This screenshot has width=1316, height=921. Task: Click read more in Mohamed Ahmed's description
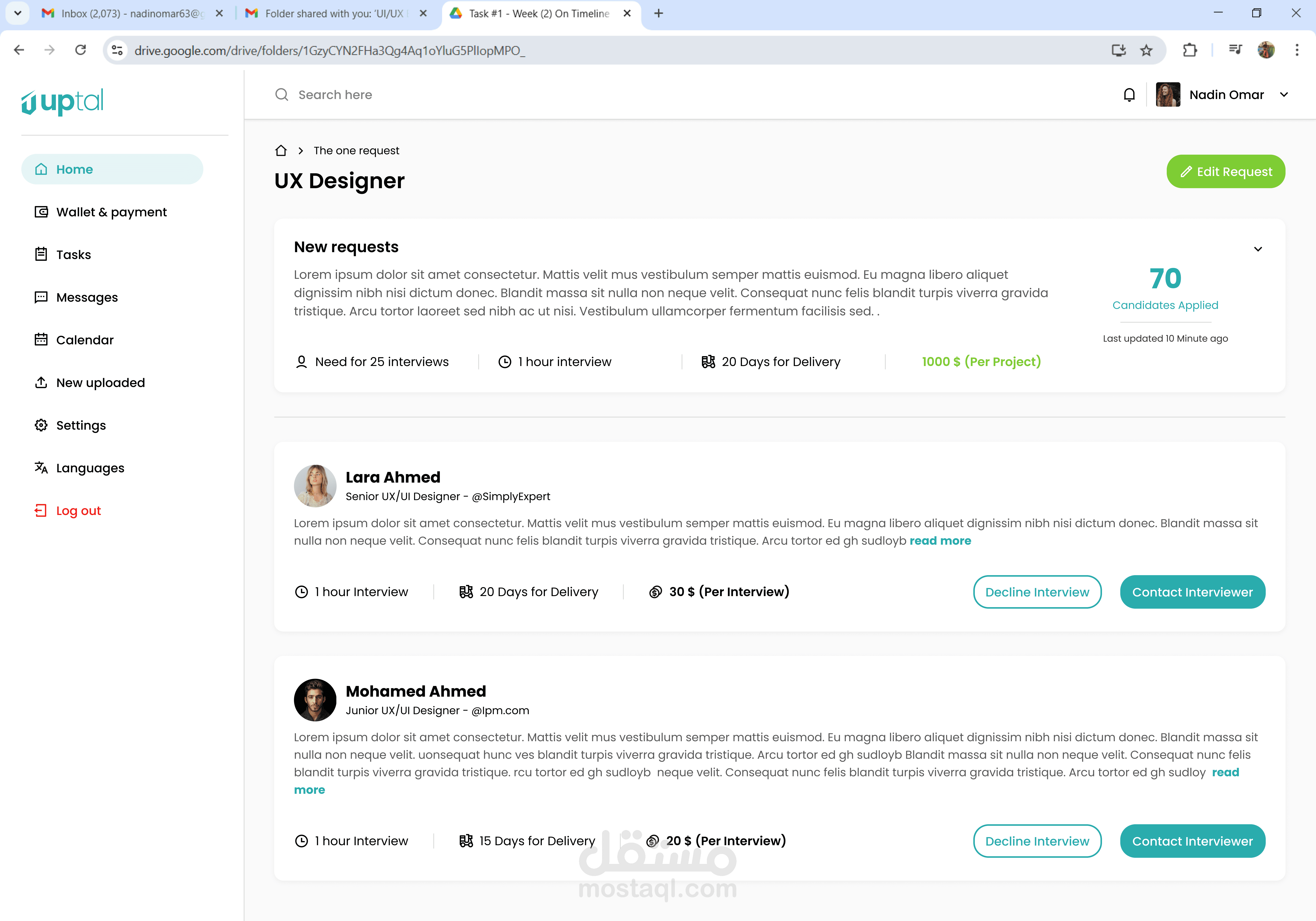click(x=1225, y=772)
